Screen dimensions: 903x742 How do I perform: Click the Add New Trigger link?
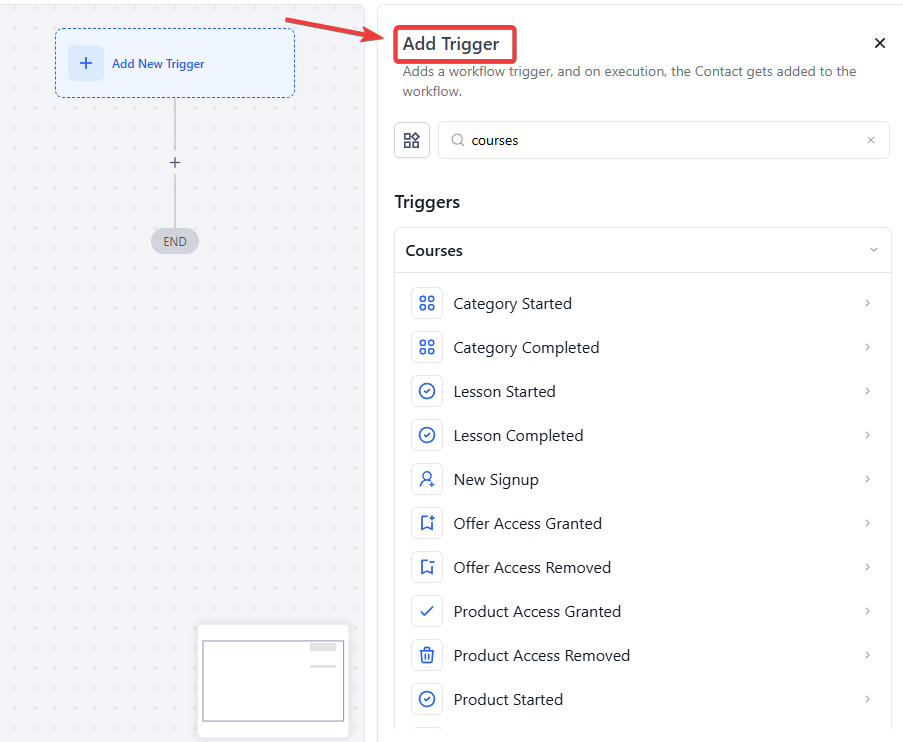158,64
